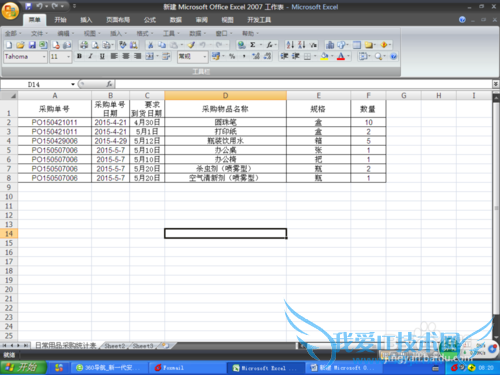
Task: Run spelling check icon
Action: (123, 45)
